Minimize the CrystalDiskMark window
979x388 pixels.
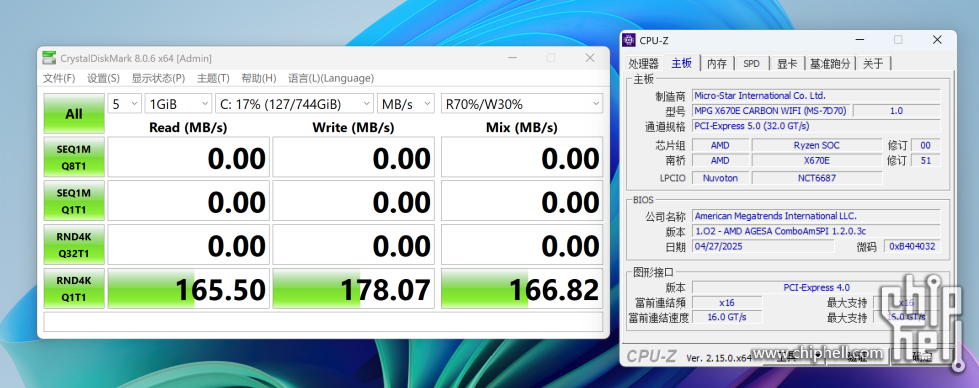(x=513, y=58)
